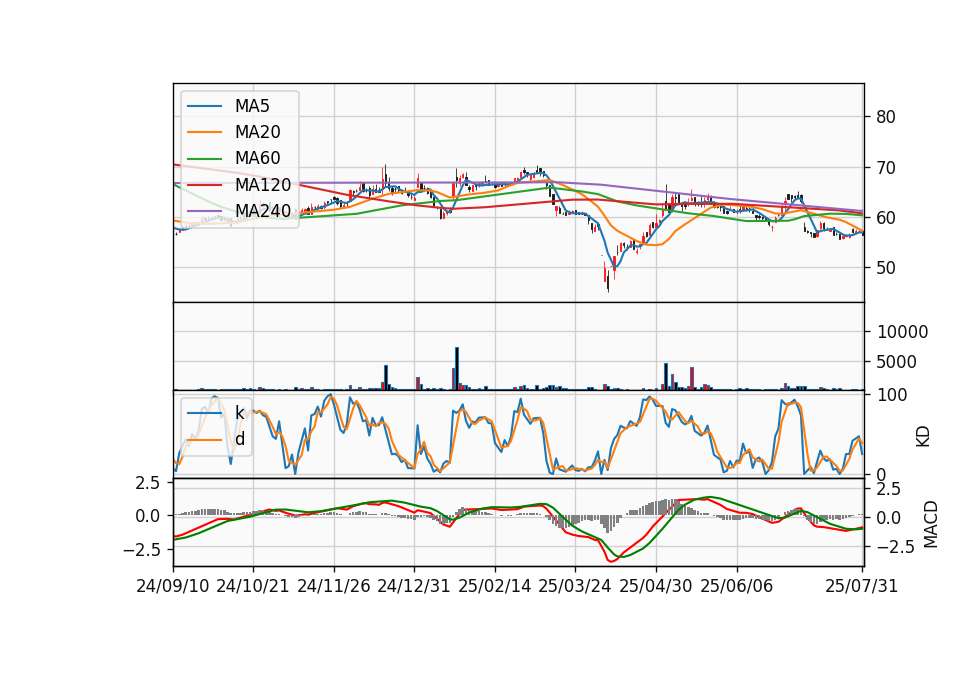Click the 24/10/21 date axis label
Screen dimensions: 960x690
[253, 586]
